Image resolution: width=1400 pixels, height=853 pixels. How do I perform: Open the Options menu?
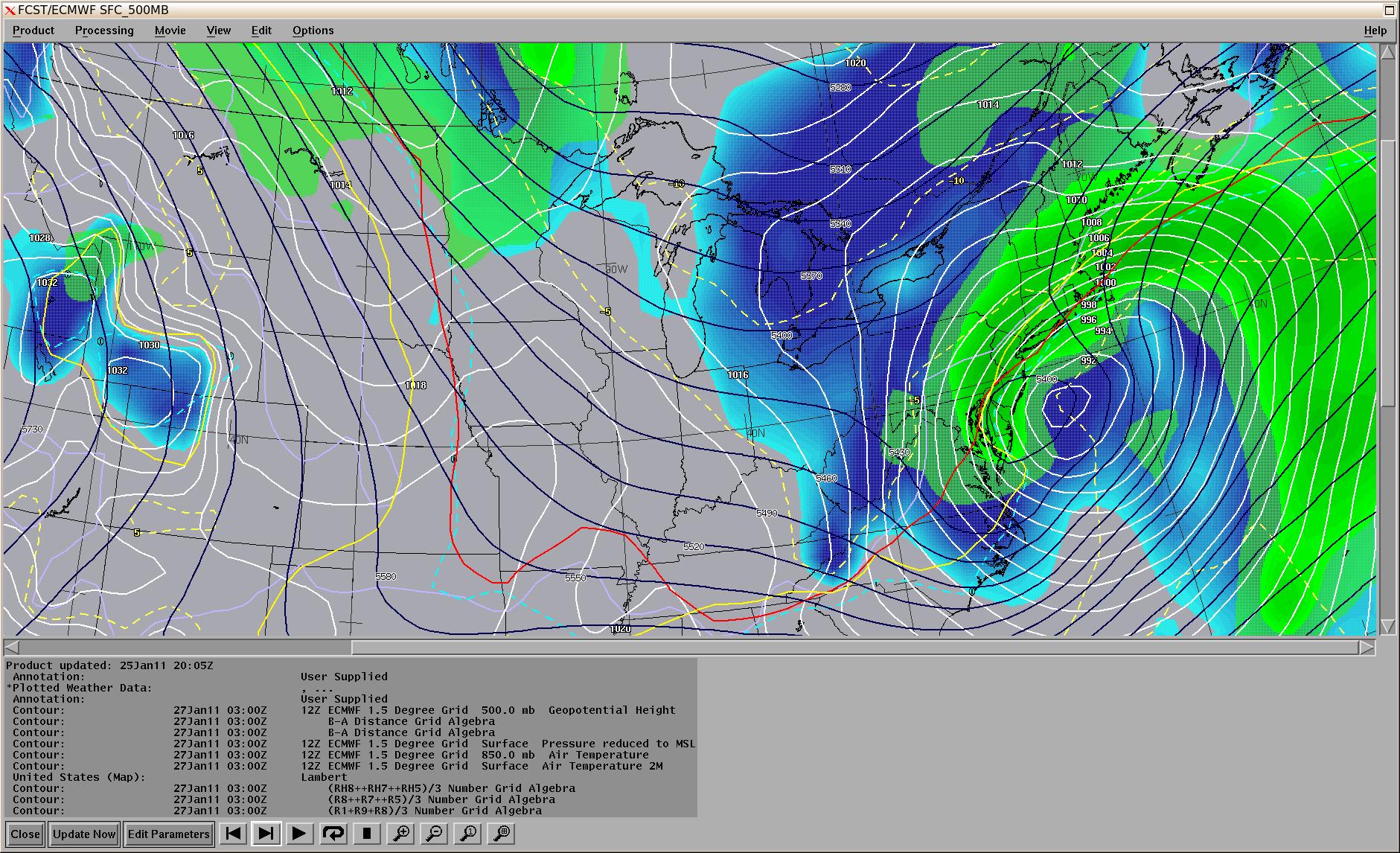(313, 31)
